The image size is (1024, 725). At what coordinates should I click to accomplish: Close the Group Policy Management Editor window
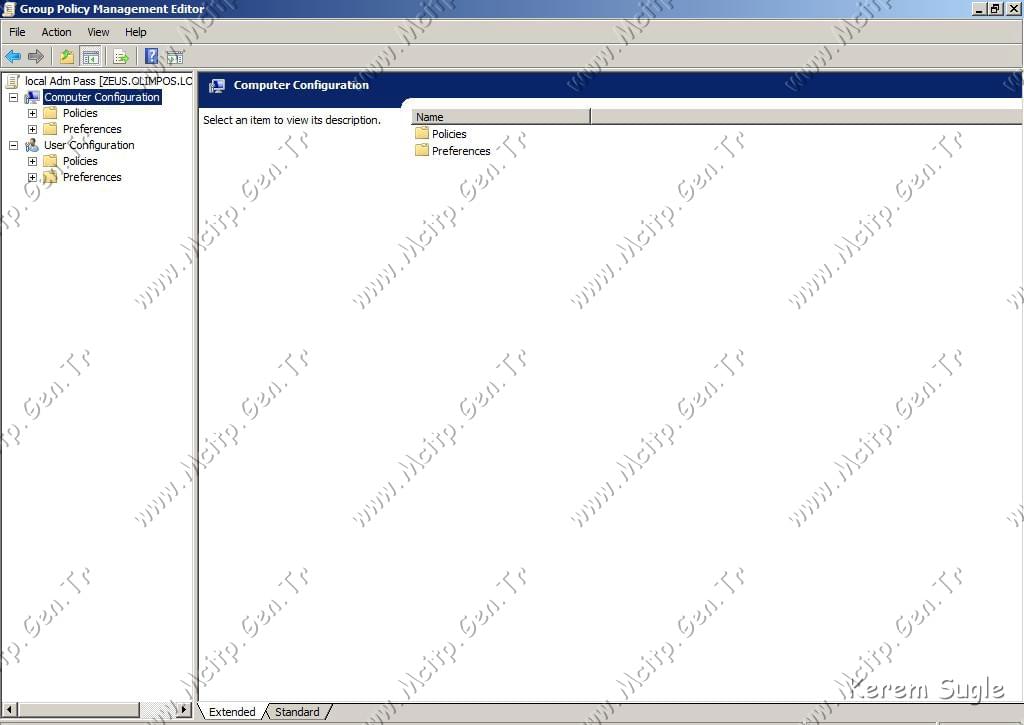(1013, 8)
